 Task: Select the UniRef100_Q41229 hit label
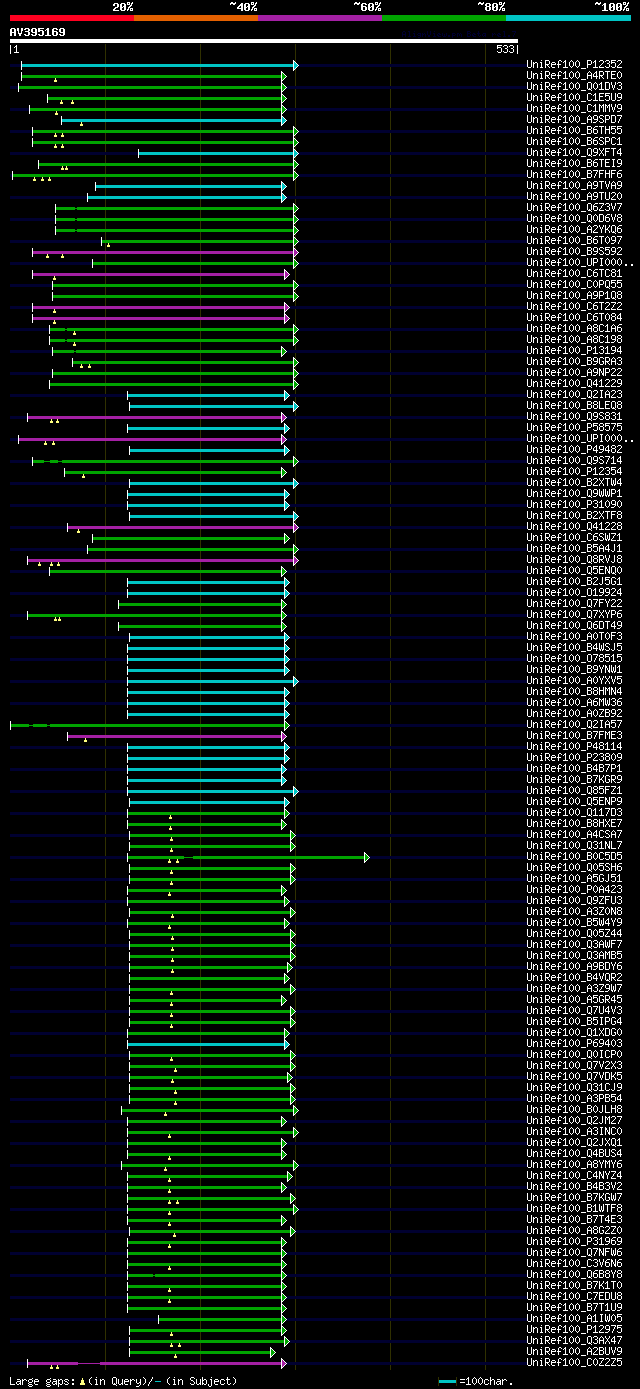click(x=574, y=384)
